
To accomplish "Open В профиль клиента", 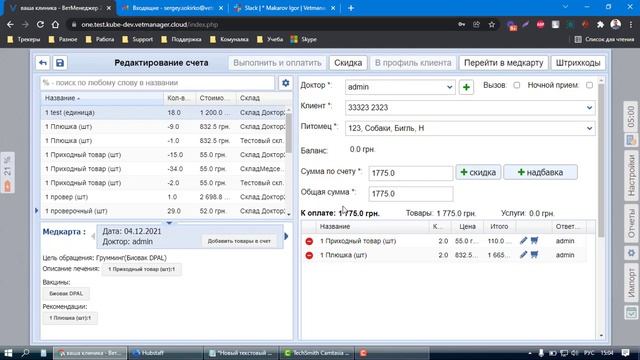I will pos(413,63).
